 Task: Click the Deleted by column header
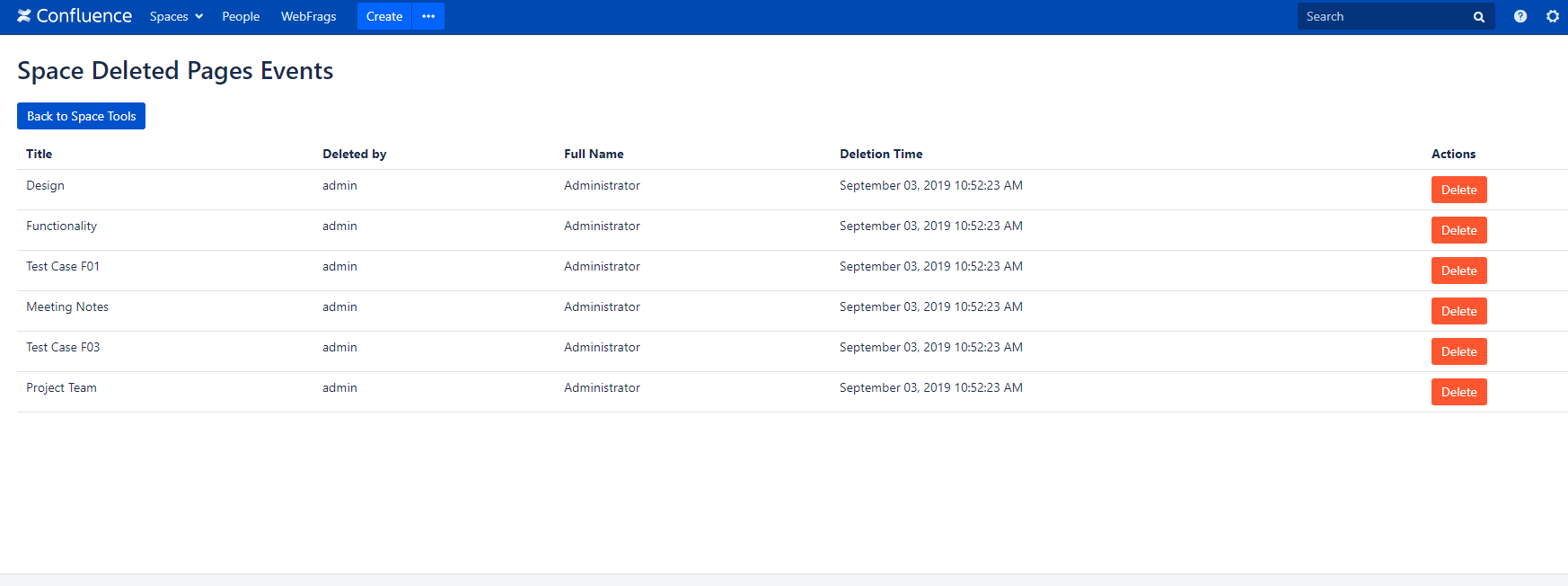click(x=355, y=154)
